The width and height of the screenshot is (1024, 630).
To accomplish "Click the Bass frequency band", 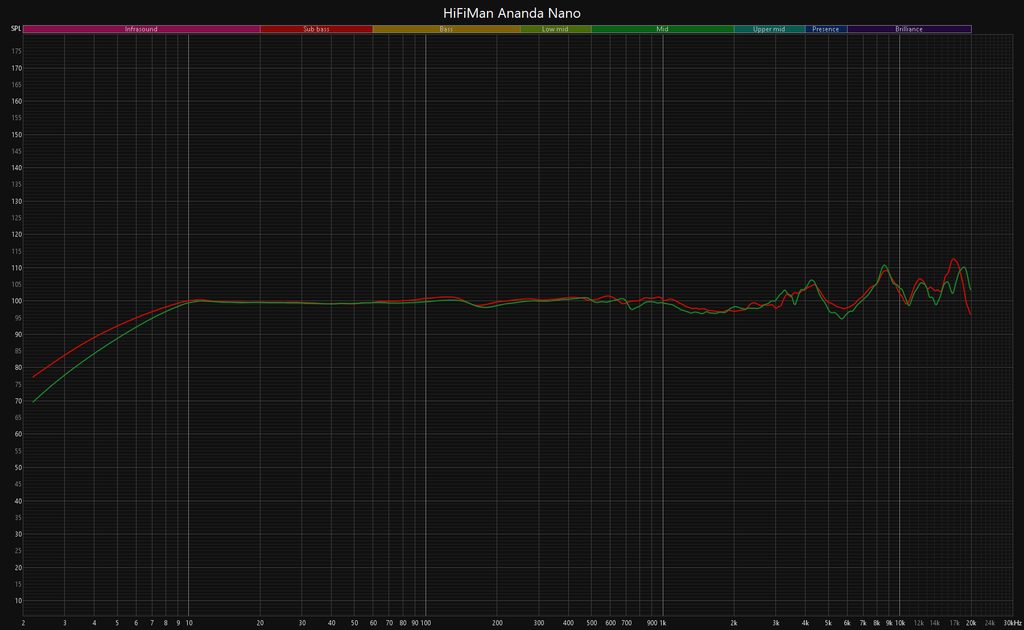I will pos(446,29).
